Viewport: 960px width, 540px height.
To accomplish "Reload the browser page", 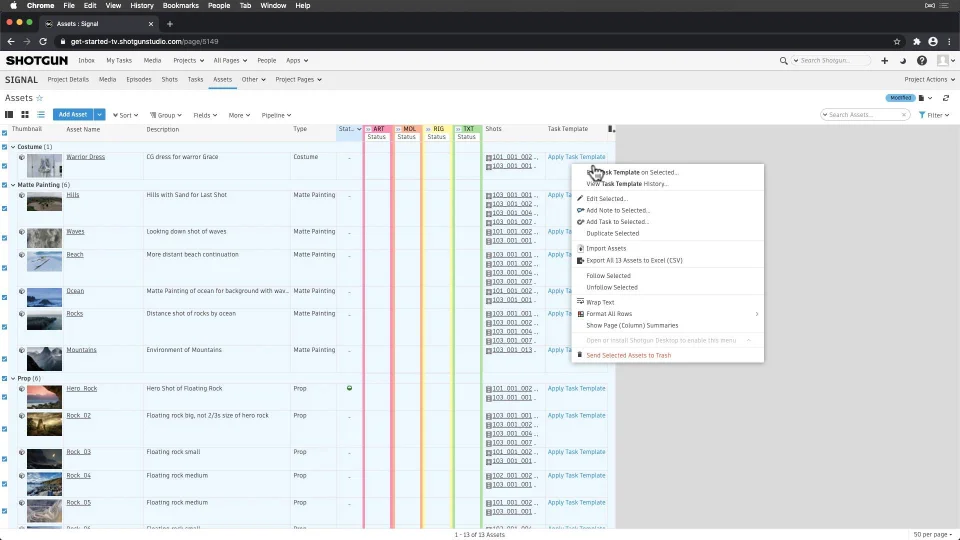I will 43,42.
